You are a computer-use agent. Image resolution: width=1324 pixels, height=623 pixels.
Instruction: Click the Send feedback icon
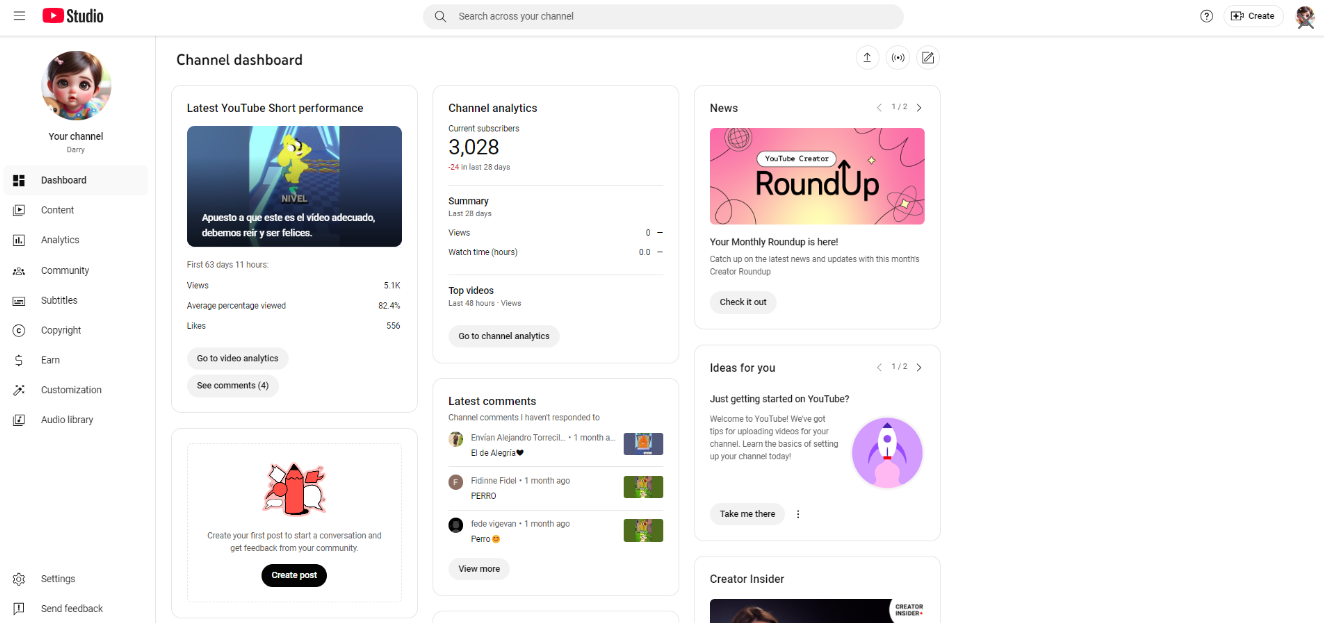19,609
